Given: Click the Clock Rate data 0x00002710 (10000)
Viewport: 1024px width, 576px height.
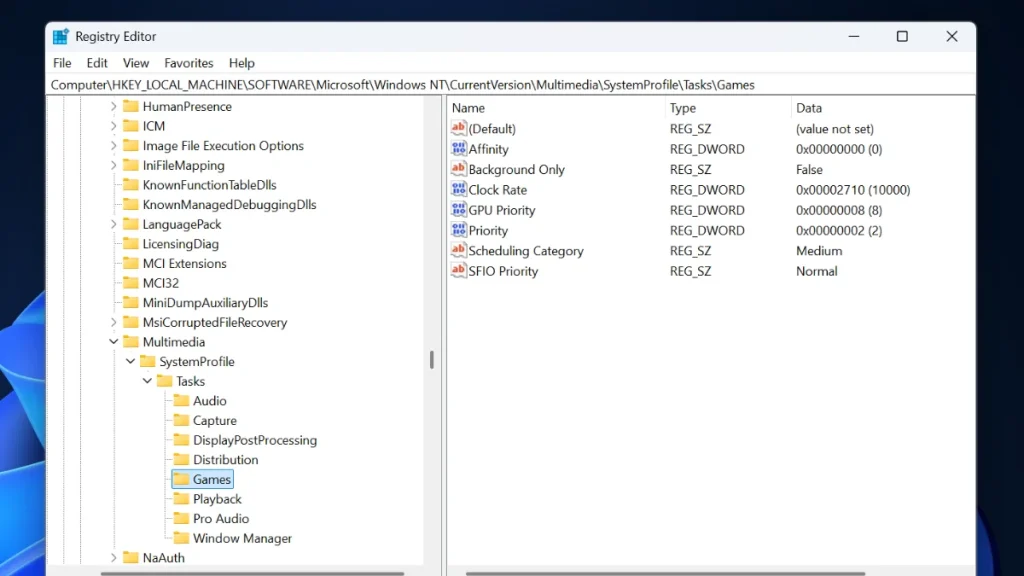Looking at the screenshot, I should coord(853,189).
